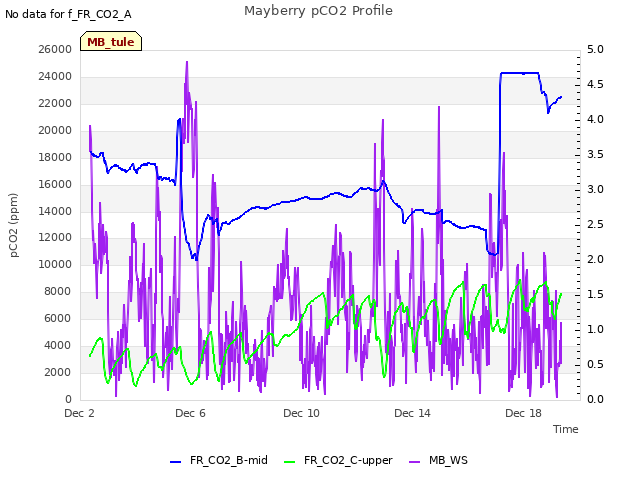Click the 4.5 right axis label
The width and height of the screenshot is (640, 480).
point(595,84)
